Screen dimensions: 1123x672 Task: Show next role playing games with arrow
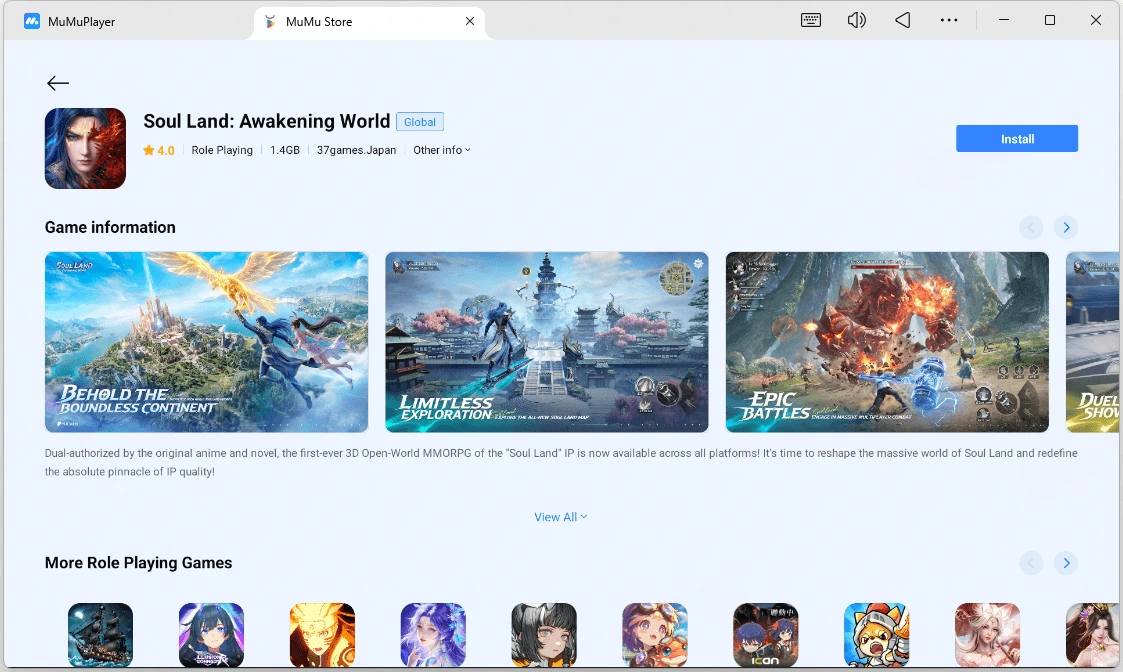1066,563
